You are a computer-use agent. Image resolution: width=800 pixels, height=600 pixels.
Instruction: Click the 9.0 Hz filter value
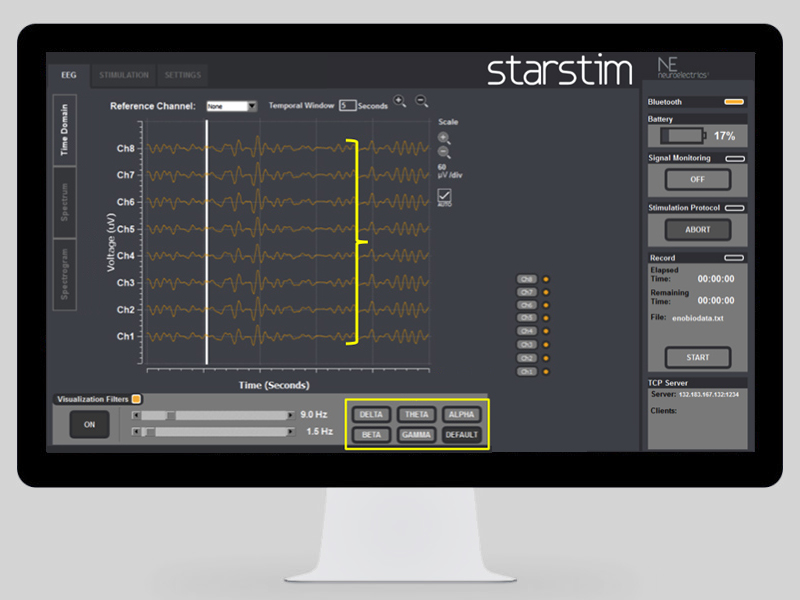[x=313, y=414]
